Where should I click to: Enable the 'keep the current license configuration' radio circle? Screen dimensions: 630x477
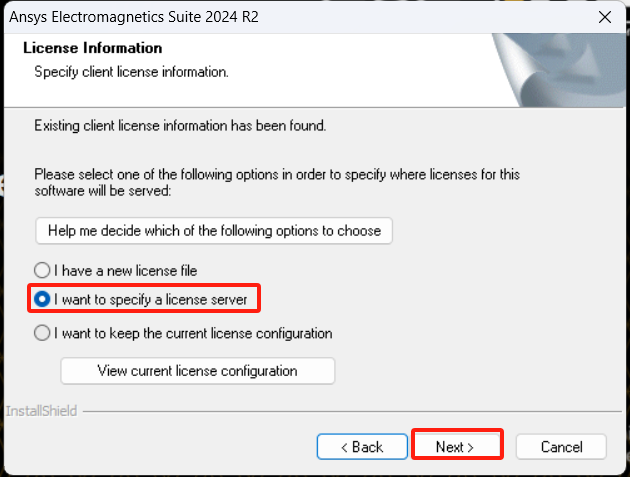(x=42, y=333)
